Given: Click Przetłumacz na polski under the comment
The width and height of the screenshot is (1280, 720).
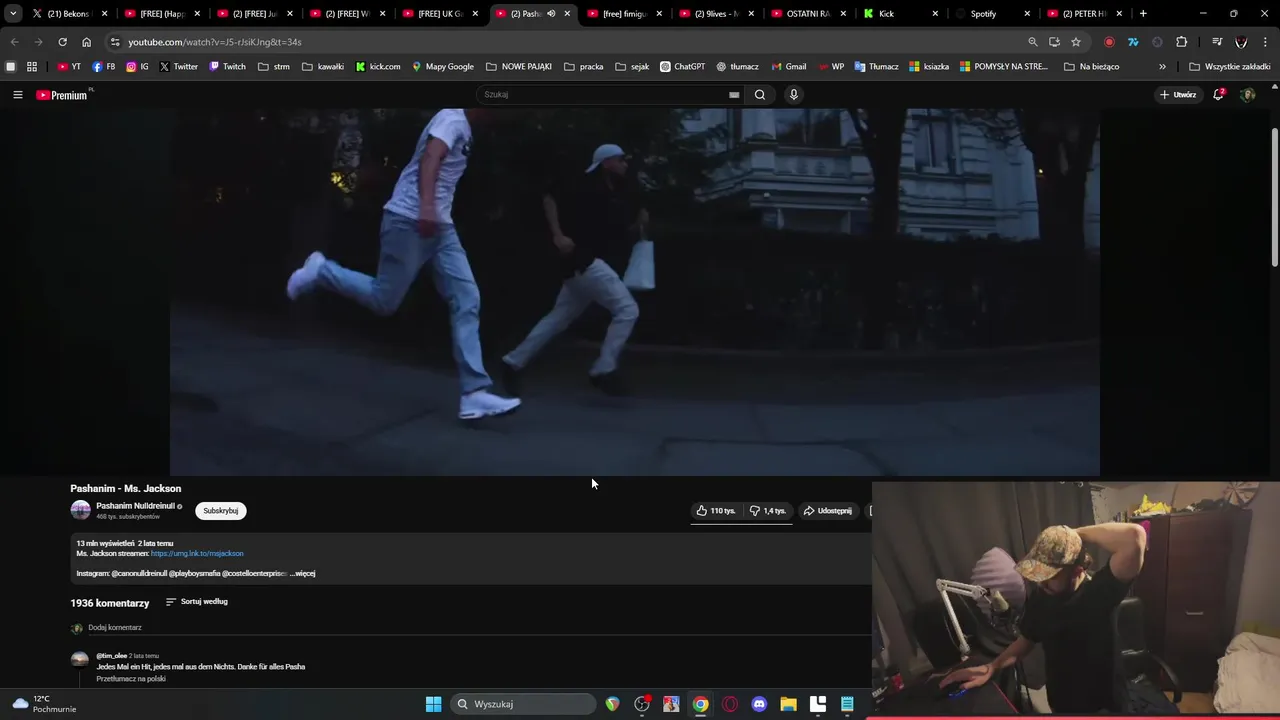Looking at the screenshot, I should point(131,679).
